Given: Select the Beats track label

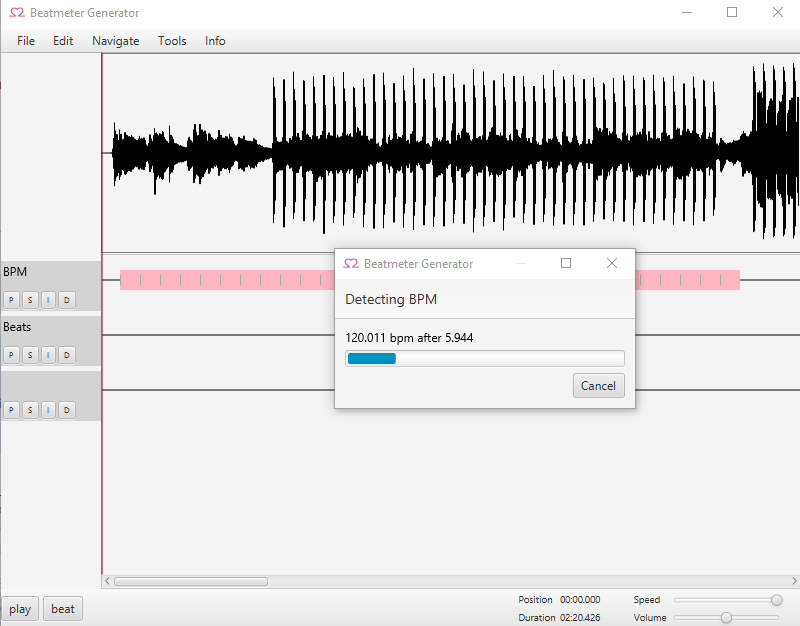Looking at the screenshot, I should (17, 327).
